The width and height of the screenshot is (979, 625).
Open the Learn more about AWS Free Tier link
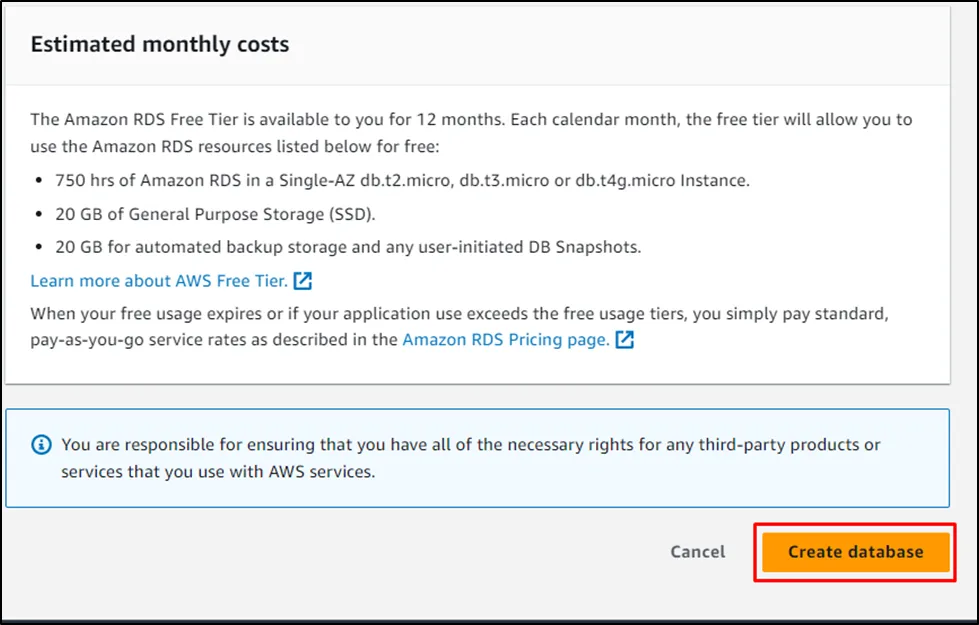pos(159,281)
